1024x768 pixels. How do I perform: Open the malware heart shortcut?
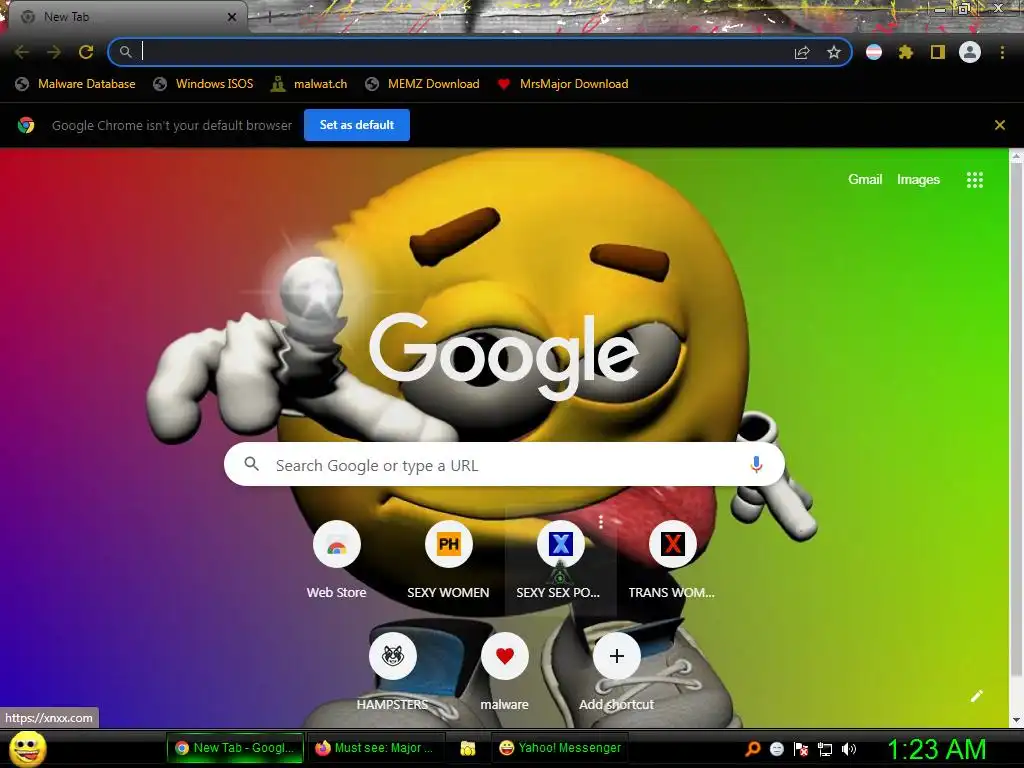[x=504, y=672]
